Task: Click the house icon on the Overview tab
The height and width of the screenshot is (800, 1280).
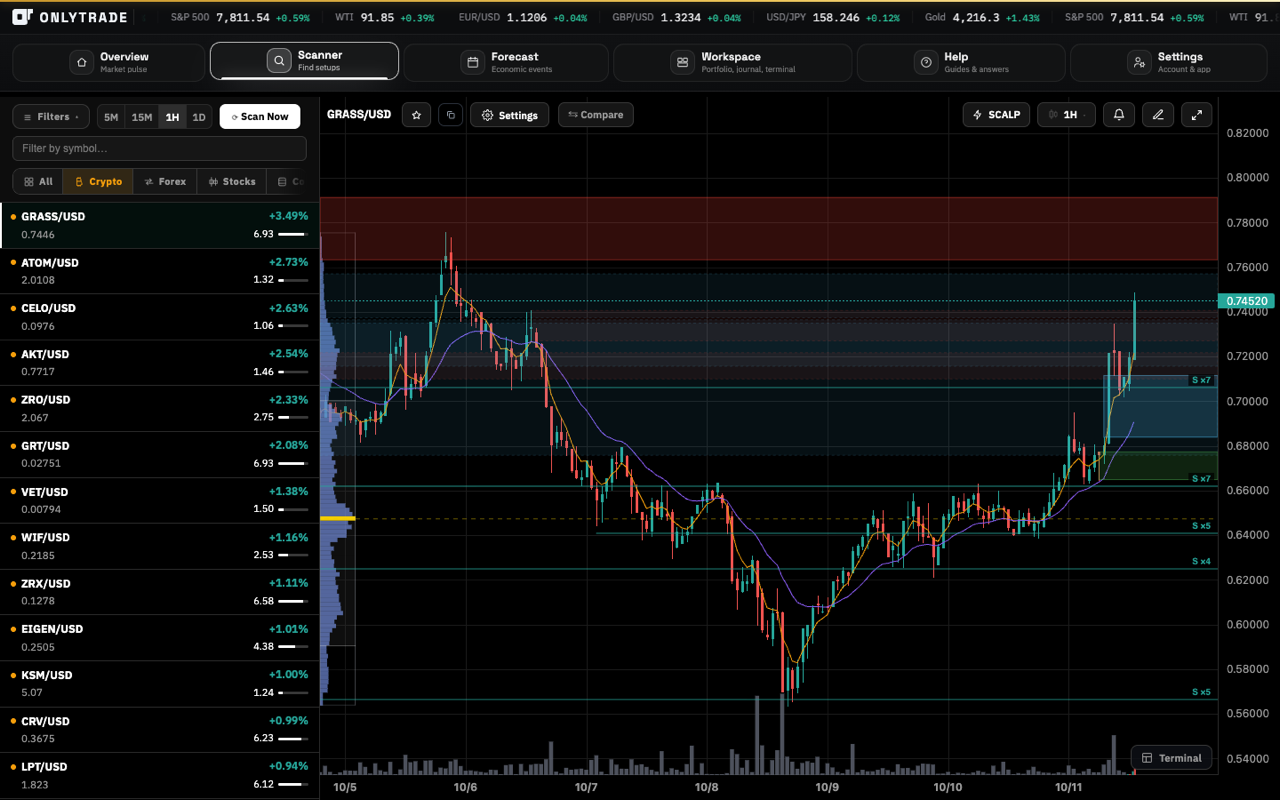Action: point(81,62)
